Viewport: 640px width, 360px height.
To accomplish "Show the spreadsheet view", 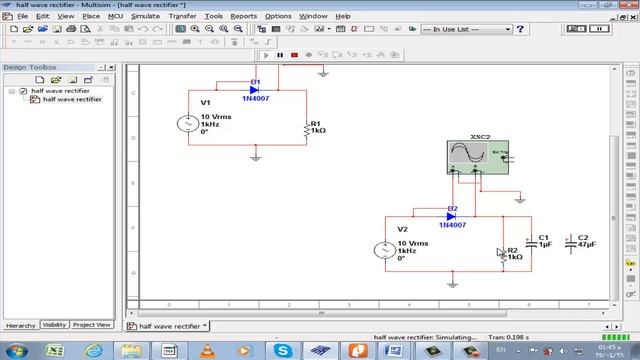I will [x=276, y=29].
